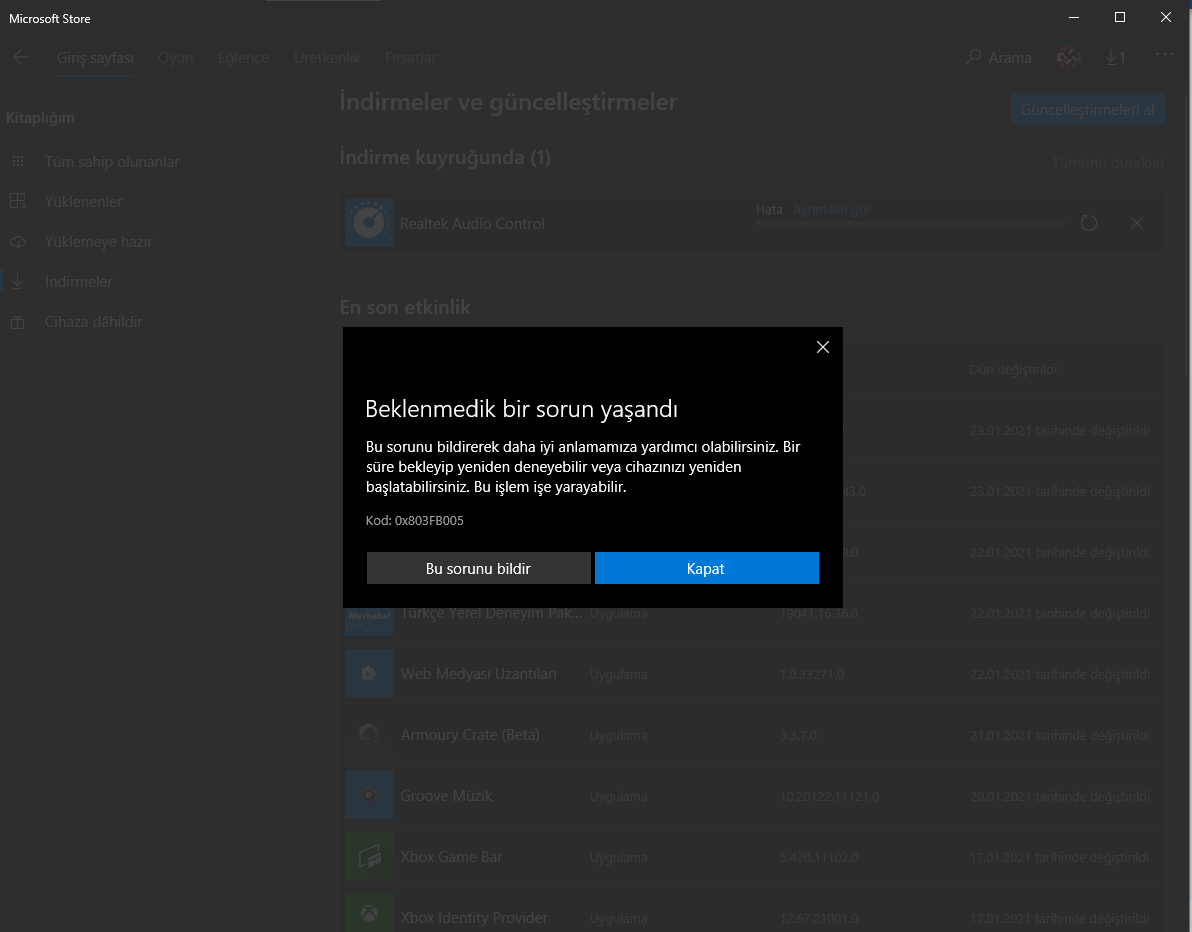Select 'Cihaza dâhildir' in sidebar
Image resolution: width=1192 pixels, height=932 pixels.
(94, 322)
